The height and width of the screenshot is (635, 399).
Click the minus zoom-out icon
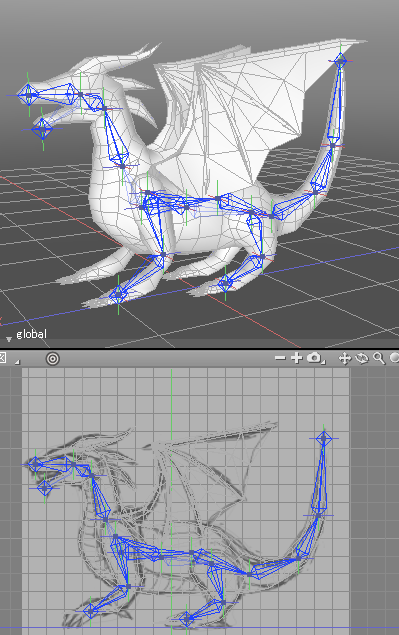pos(280,358)
